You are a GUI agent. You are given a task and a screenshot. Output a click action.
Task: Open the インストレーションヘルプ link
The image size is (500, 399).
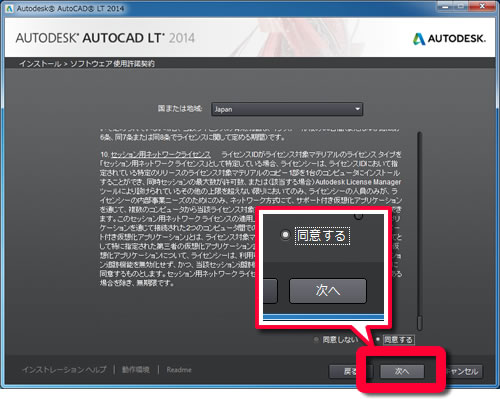pos(64,370)
